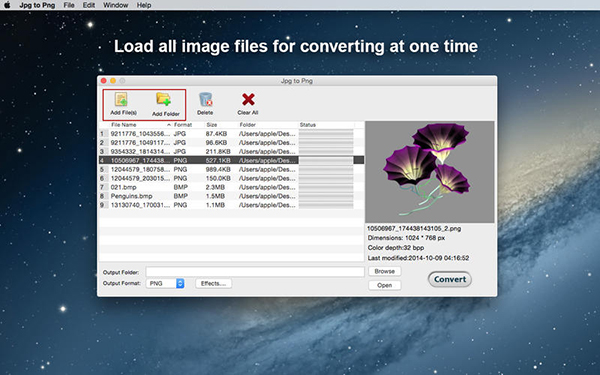Image resolution: width=600 pixels, height=375 pixels.
Task: Select row 9354332_1814314... JPG file
Action: [232, 152]
